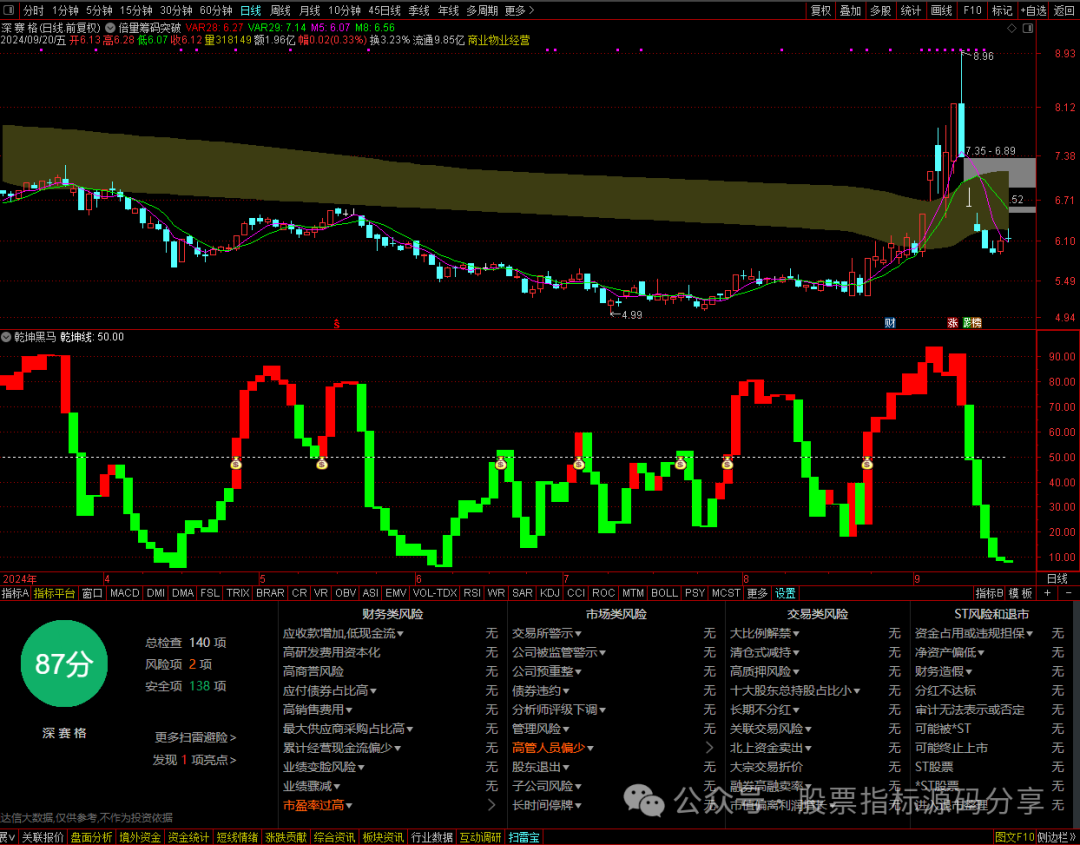This screenshot has width=1080, height=845.
Task: Switch to 分时 intraday view
Action: pos(32,10)
